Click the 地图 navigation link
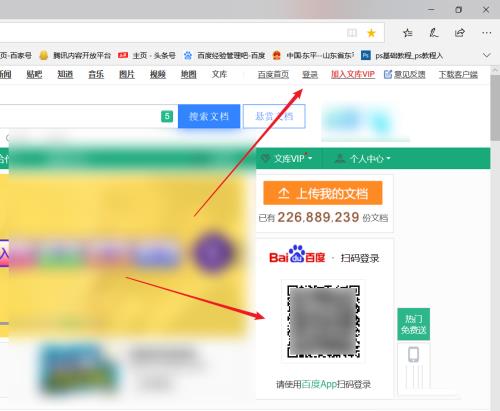 pyautogui.click(x=188, y=74)
